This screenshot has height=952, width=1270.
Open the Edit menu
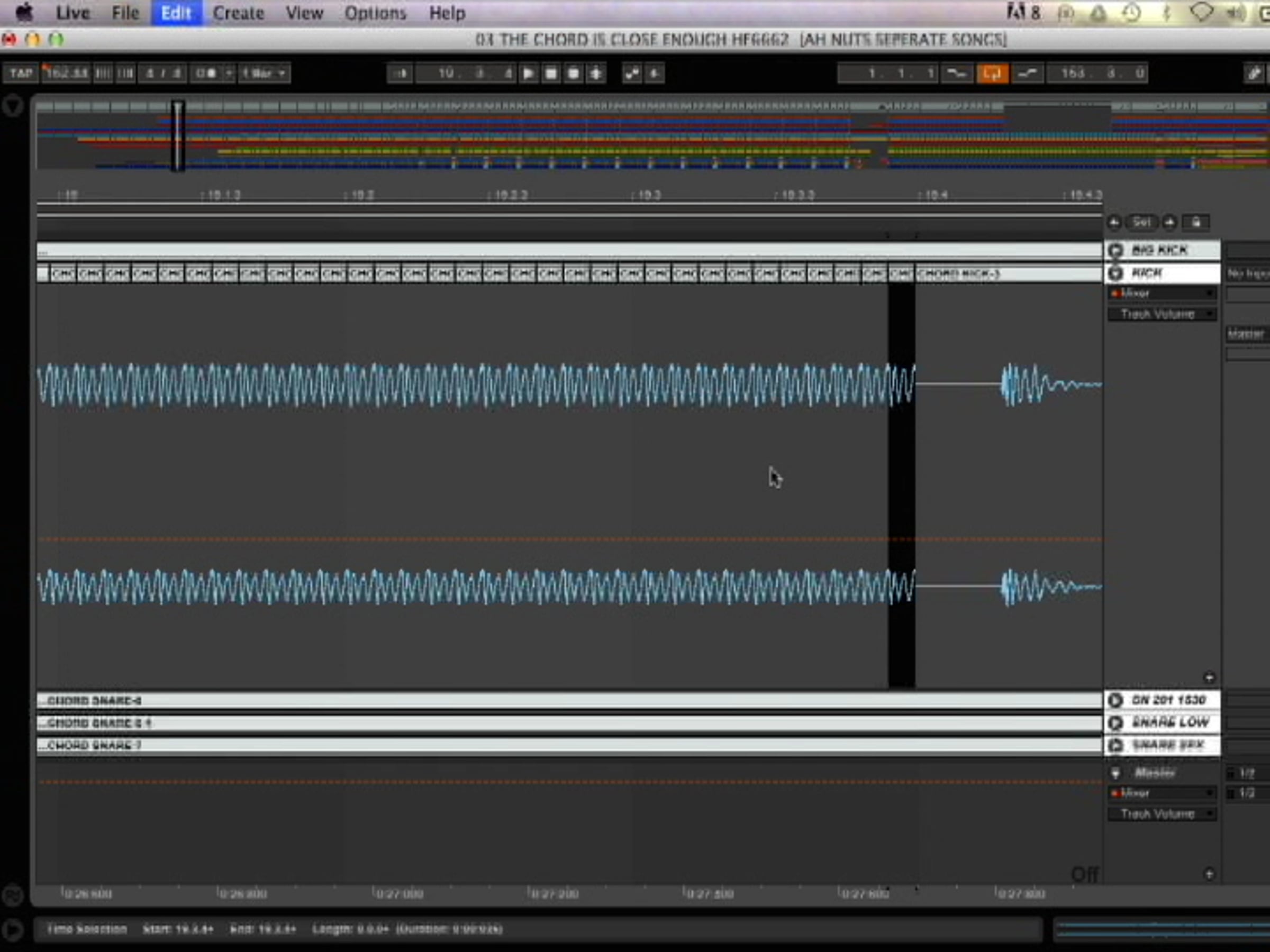(x=176, y=13)
